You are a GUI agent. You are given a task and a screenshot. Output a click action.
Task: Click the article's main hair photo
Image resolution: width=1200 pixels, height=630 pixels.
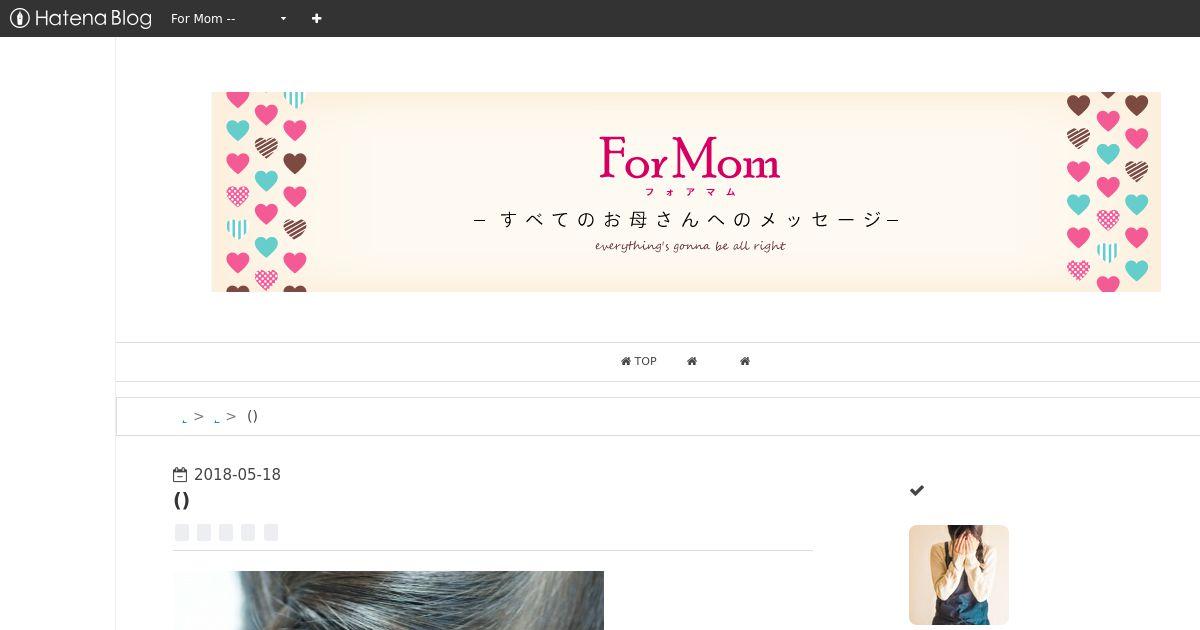(388, 600)
